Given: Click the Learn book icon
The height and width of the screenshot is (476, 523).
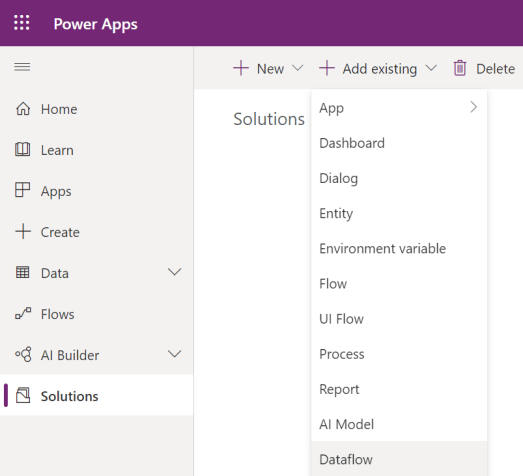Looking at the screenshot, I should point(23,149).
